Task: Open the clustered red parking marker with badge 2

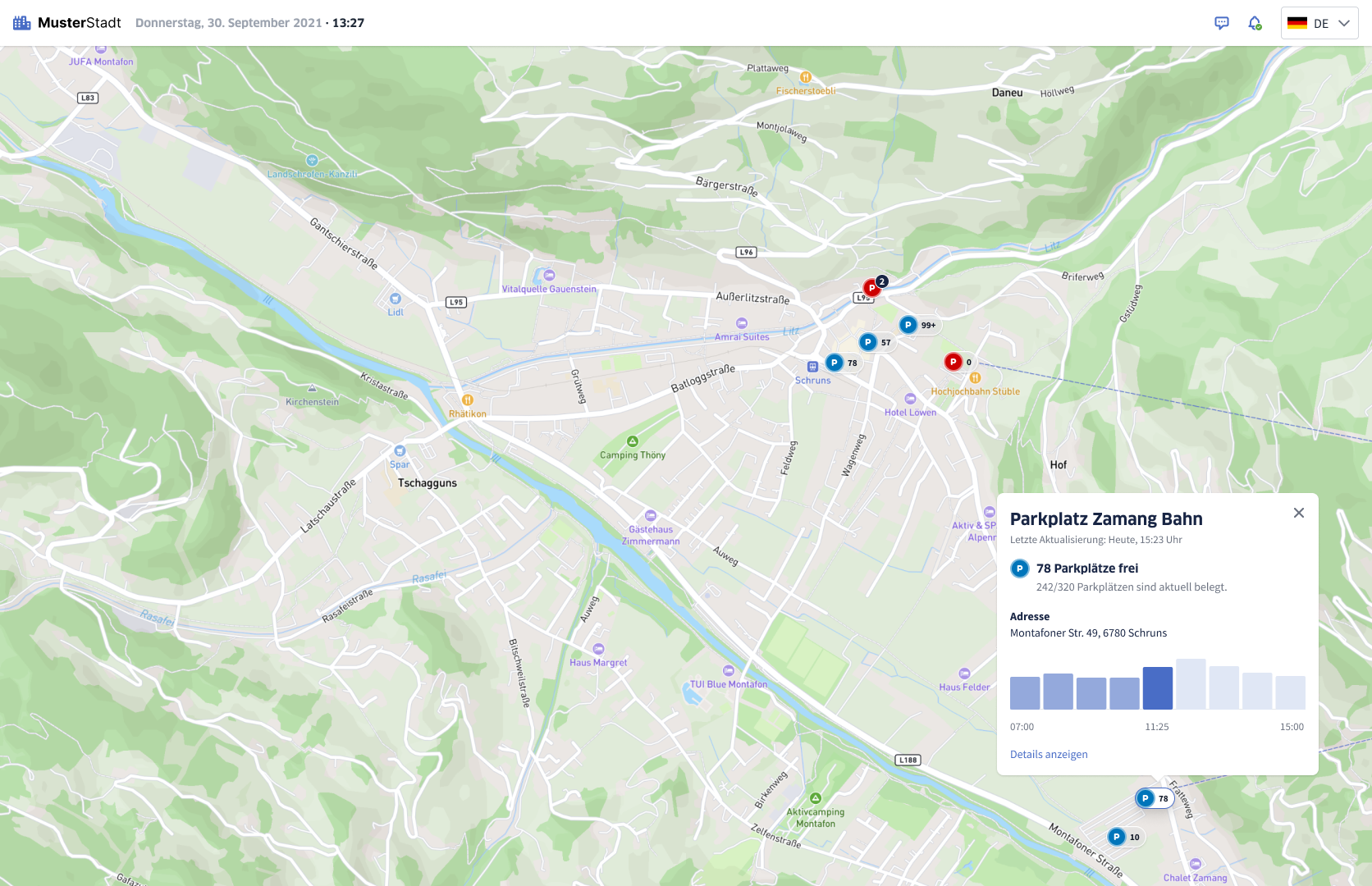Action: [x=871, y=287]
